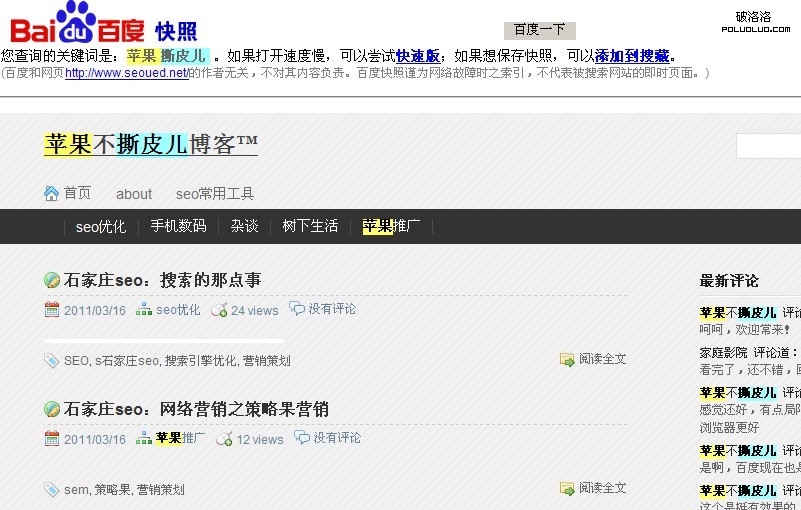
Task: Open post 石家庄seo：搜索的那点事
Action: point(162,280)
